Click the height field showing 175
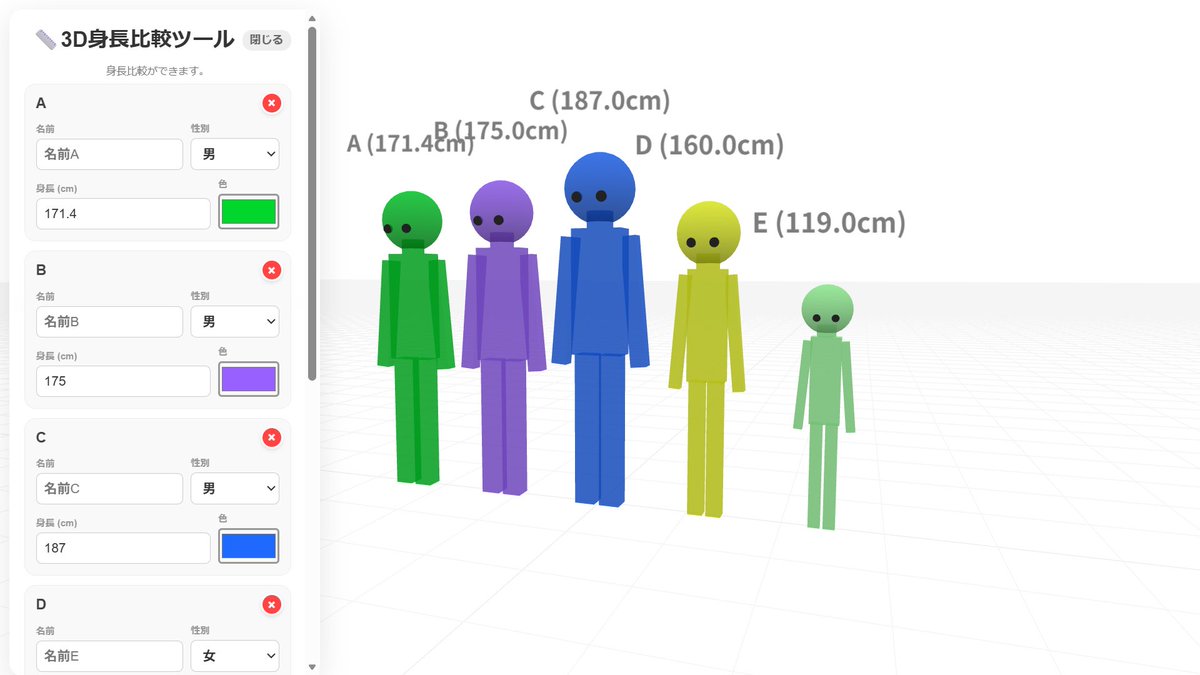The width and height of the screenshot is (1200, 675). point(123,380)
